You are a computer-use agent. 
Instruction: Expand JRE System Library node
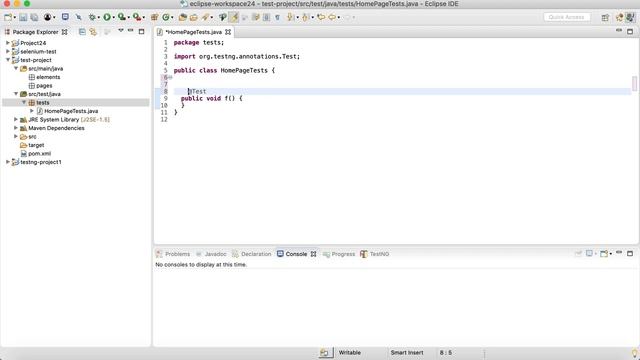pos(16,120)
